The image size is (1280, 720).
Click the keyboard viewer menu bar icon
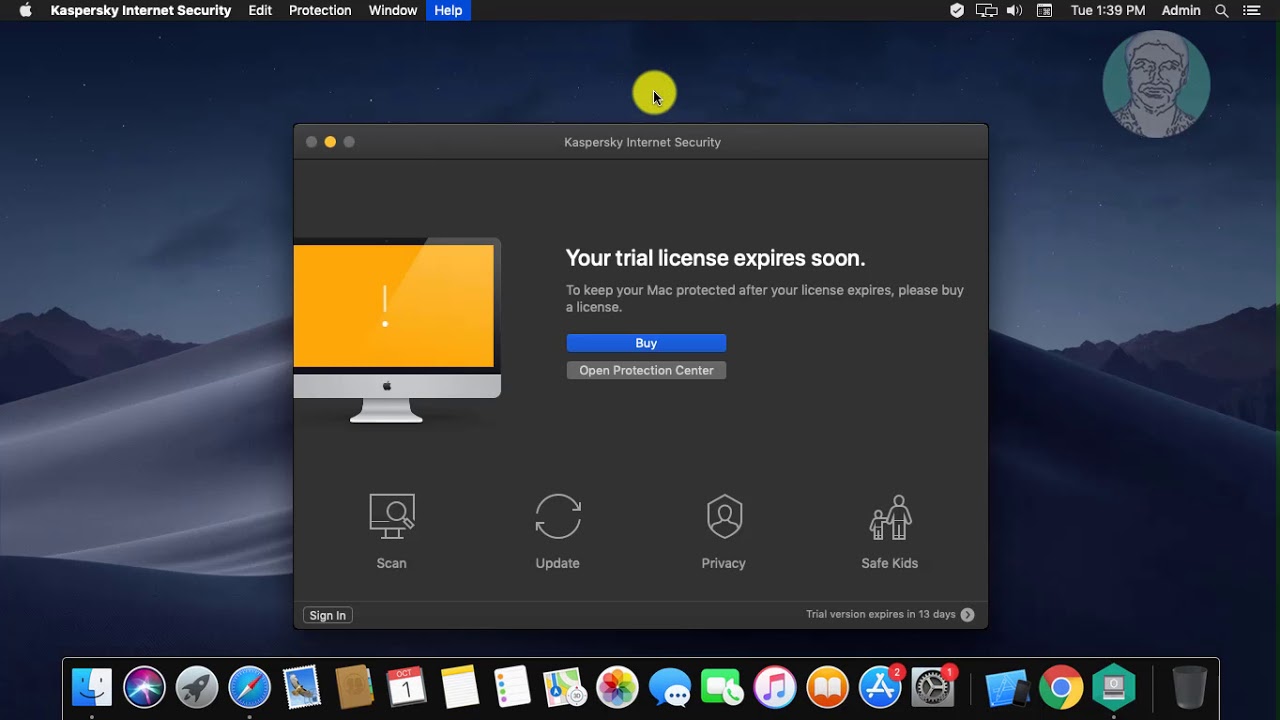click(1044, 10)
